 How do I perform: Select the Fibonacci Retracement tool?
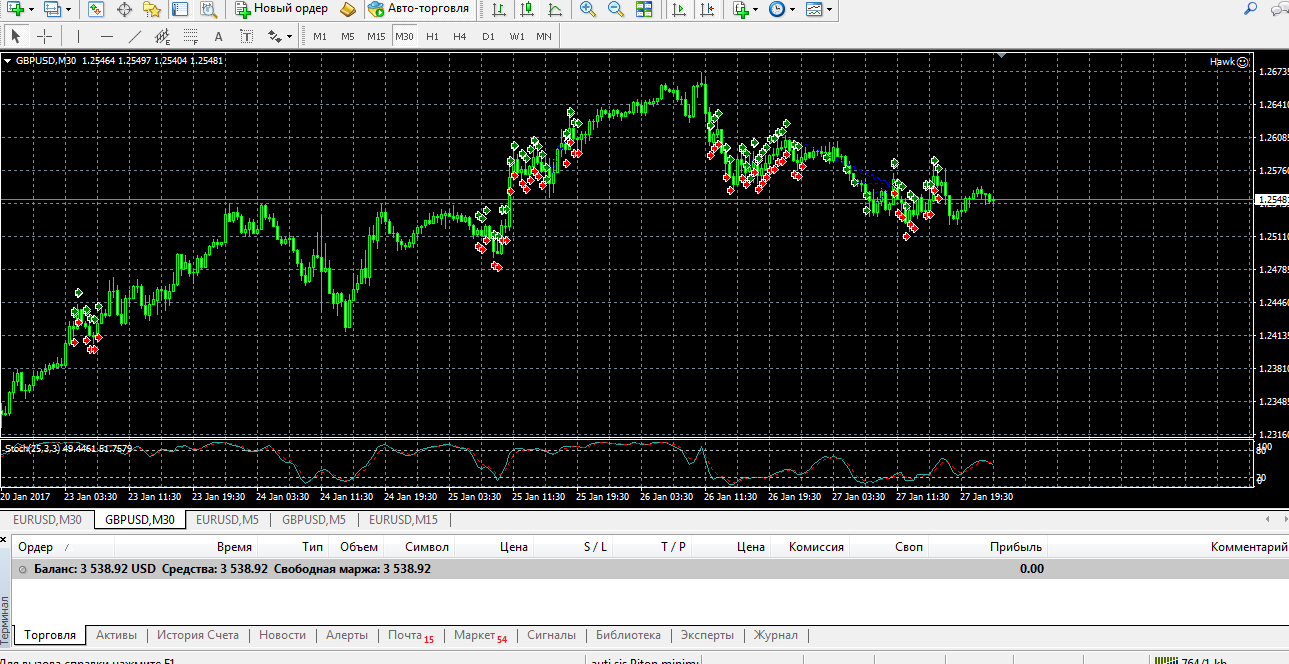[191, 36]
